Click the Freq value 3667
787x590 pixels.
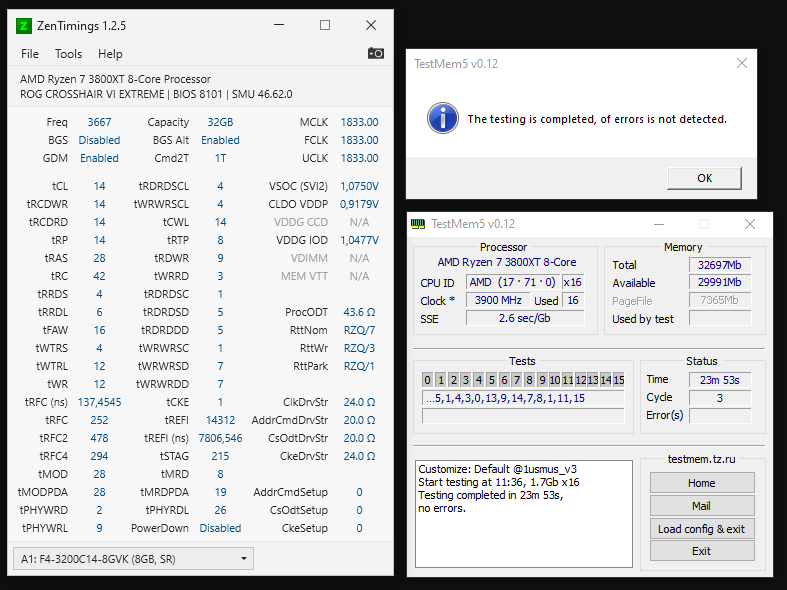pyautogui.click(x=99, y=122)
